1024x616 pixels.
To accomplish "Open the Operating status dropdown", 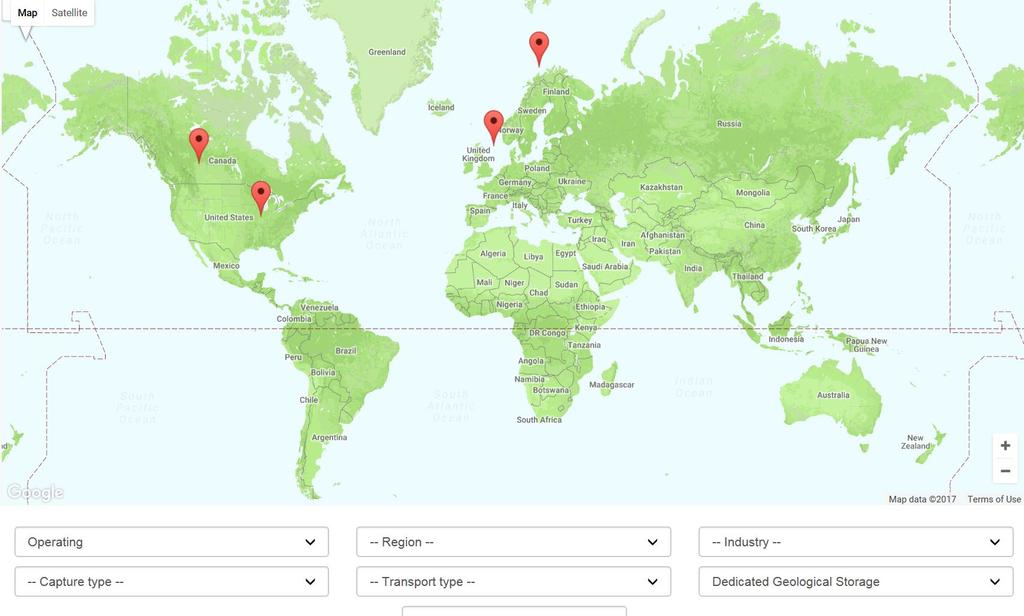I will coord(172,542).
